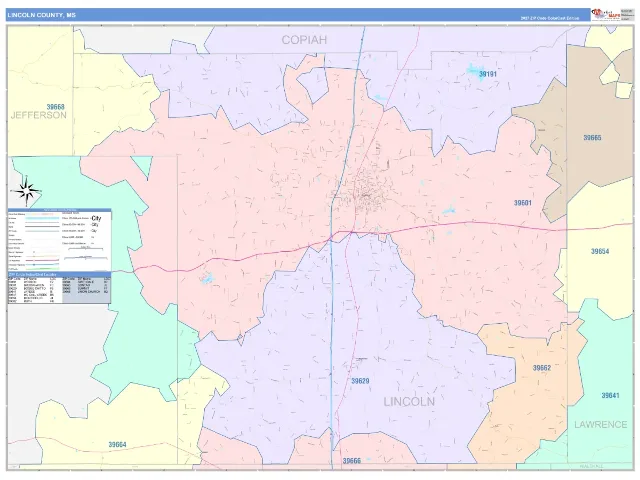640x480 pixels.
Task: Select ZIP code label 39668
Action: pos(55,107)
